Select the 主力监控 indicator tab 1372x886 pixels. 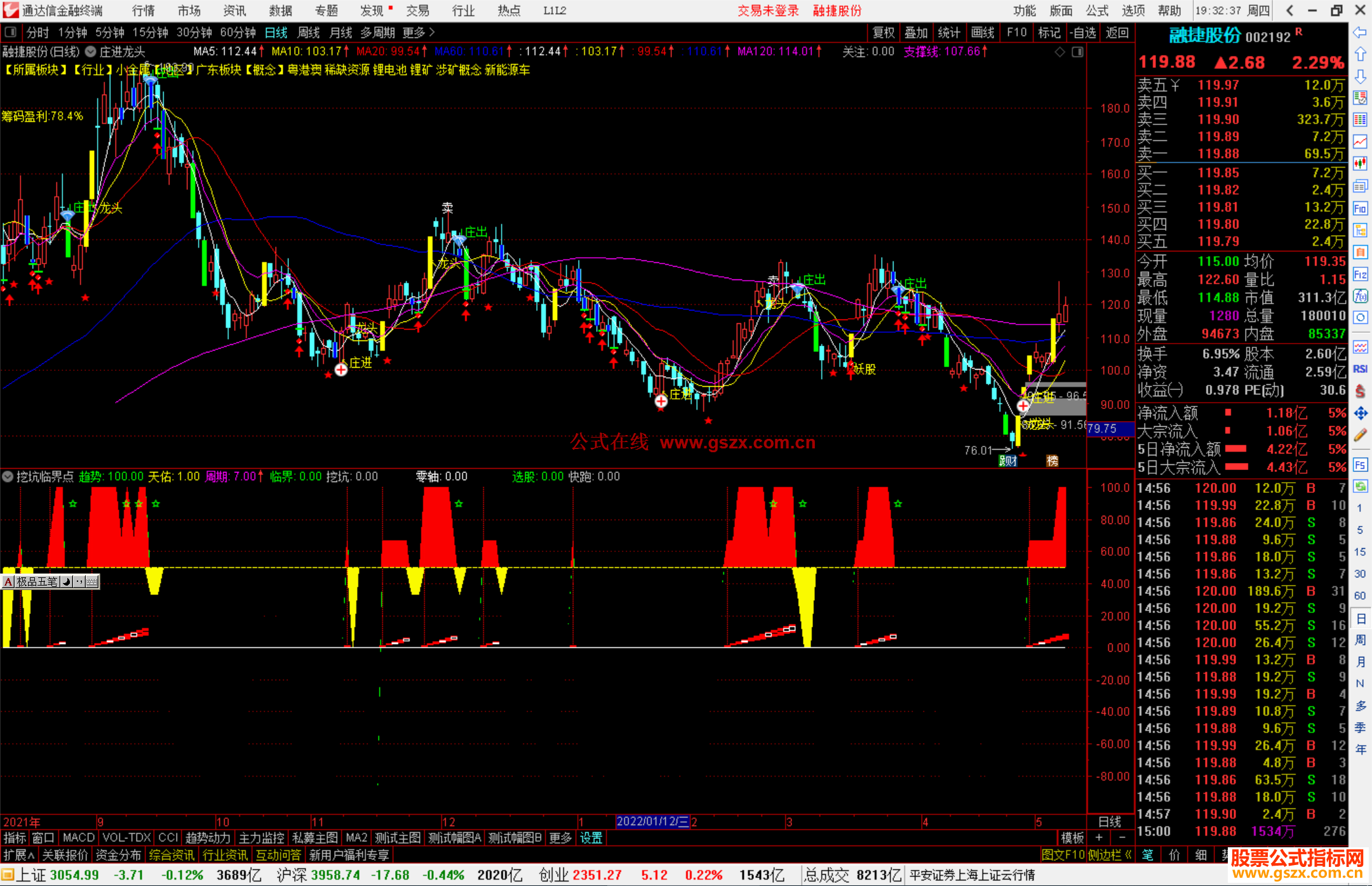[261, 838]
